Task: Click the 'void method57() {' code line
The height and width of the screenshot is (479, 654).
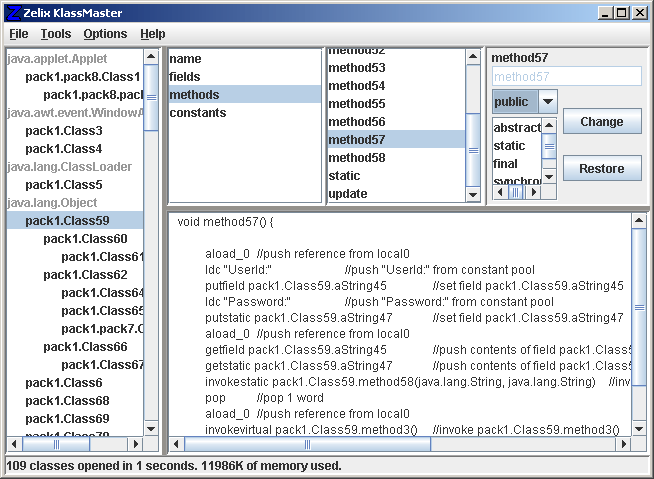Action: click(225, 222)
